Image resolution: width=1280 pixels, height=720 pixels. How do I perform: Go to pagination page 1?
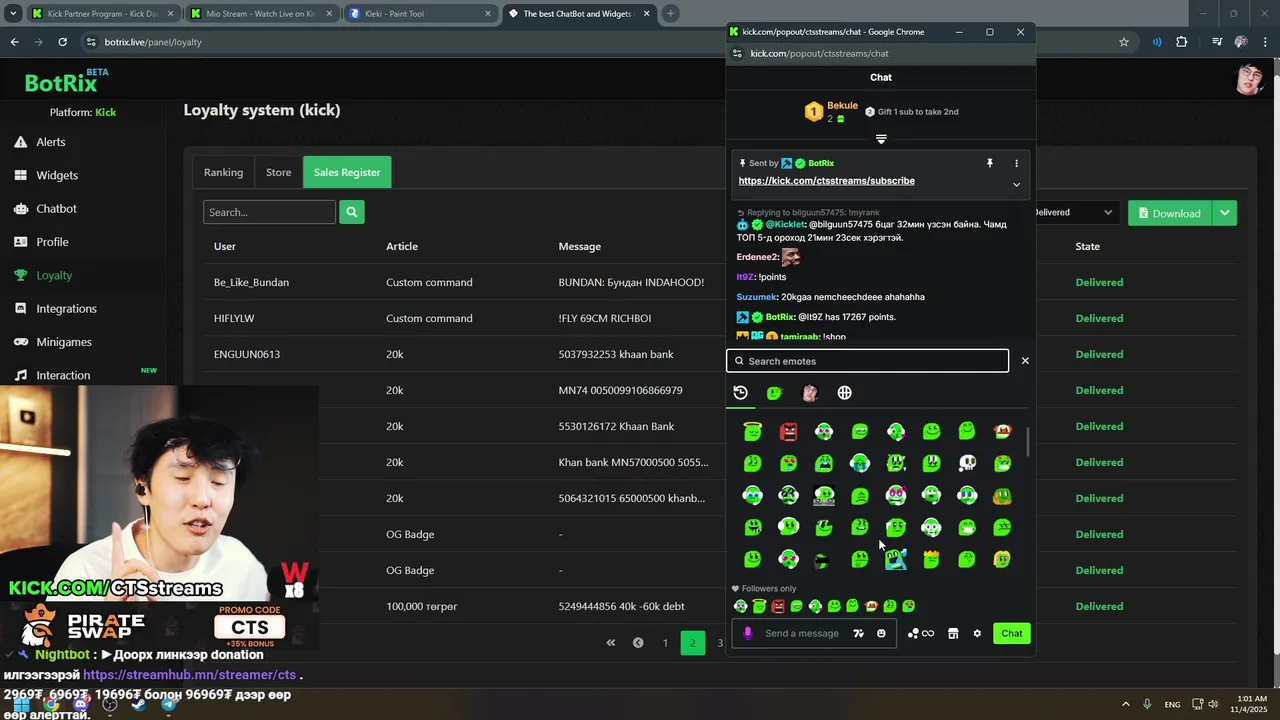click(665, 643)
